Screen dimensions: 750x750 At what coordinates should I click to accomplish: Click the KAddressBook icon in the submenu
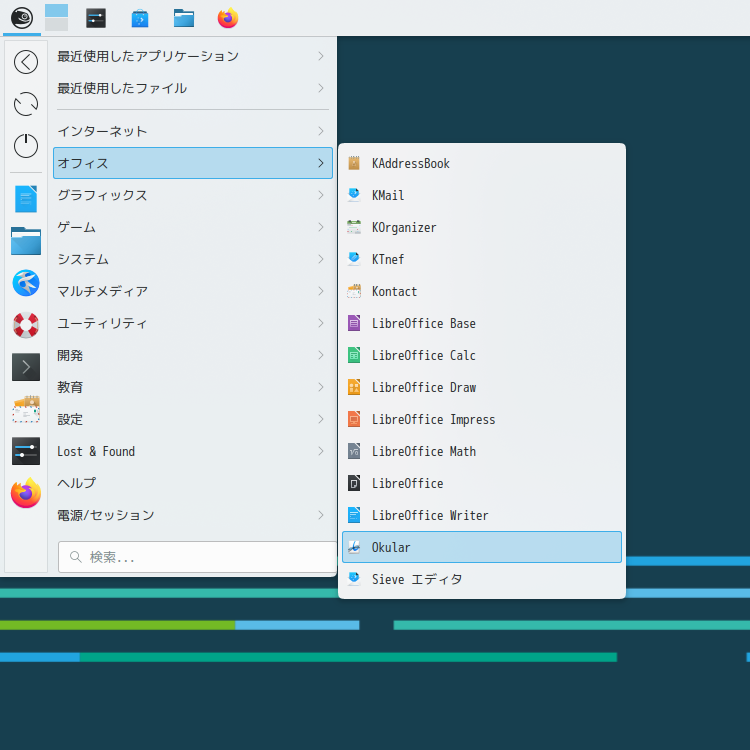pos(354,163)
